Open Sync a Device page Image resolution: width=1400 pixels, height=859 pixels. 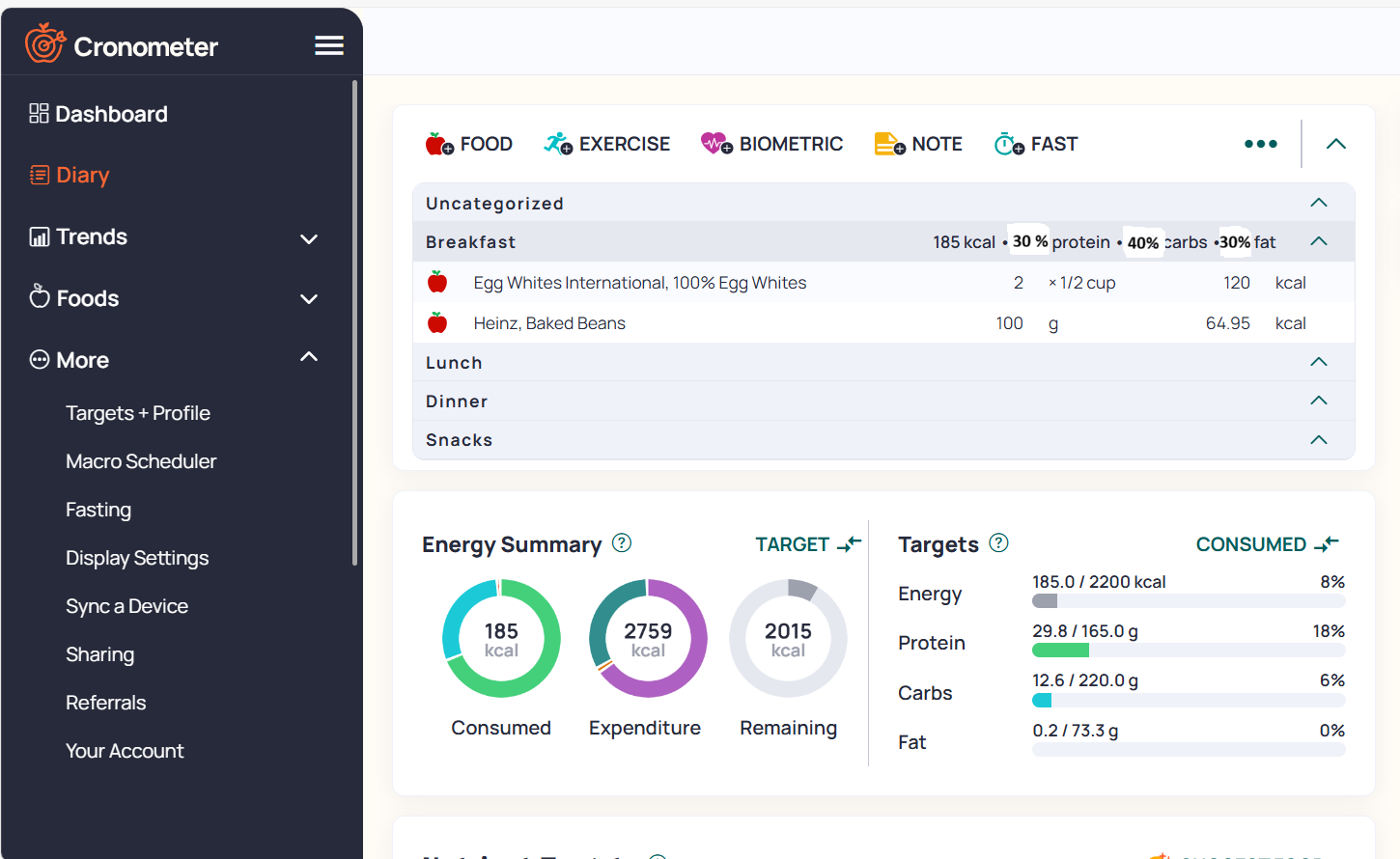(x=126, y=606)
